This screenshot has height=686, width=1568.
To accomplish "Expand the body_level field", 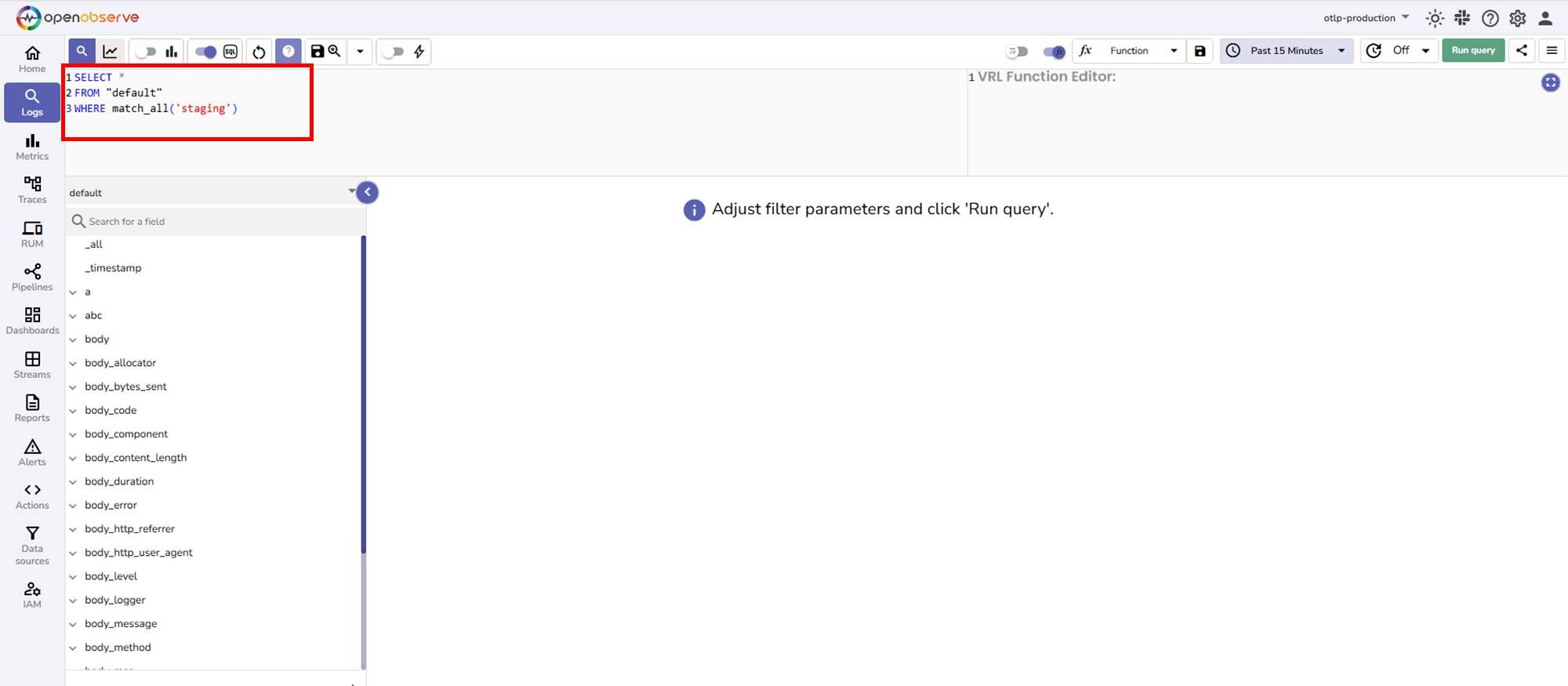I will 73,577.
